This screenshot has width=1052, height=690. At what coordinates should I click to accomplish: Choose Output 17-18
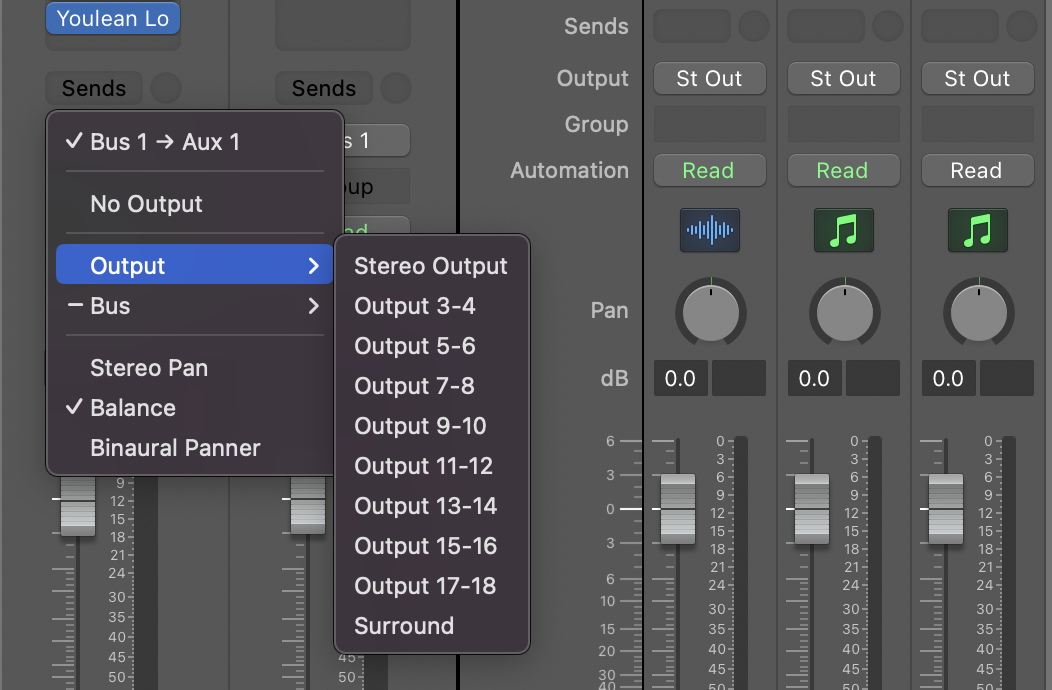[x=431, y=585]
